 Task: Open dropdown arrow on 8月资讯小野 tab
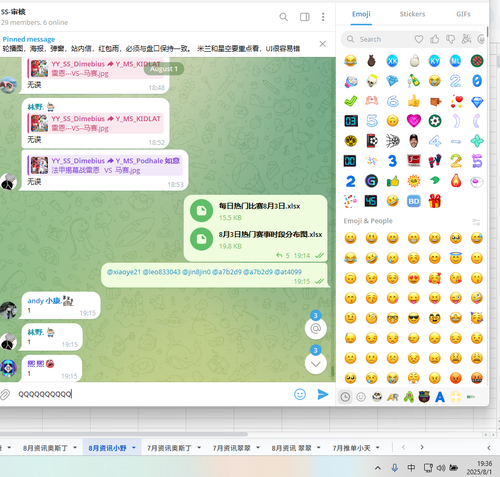[x=134, y=448]
